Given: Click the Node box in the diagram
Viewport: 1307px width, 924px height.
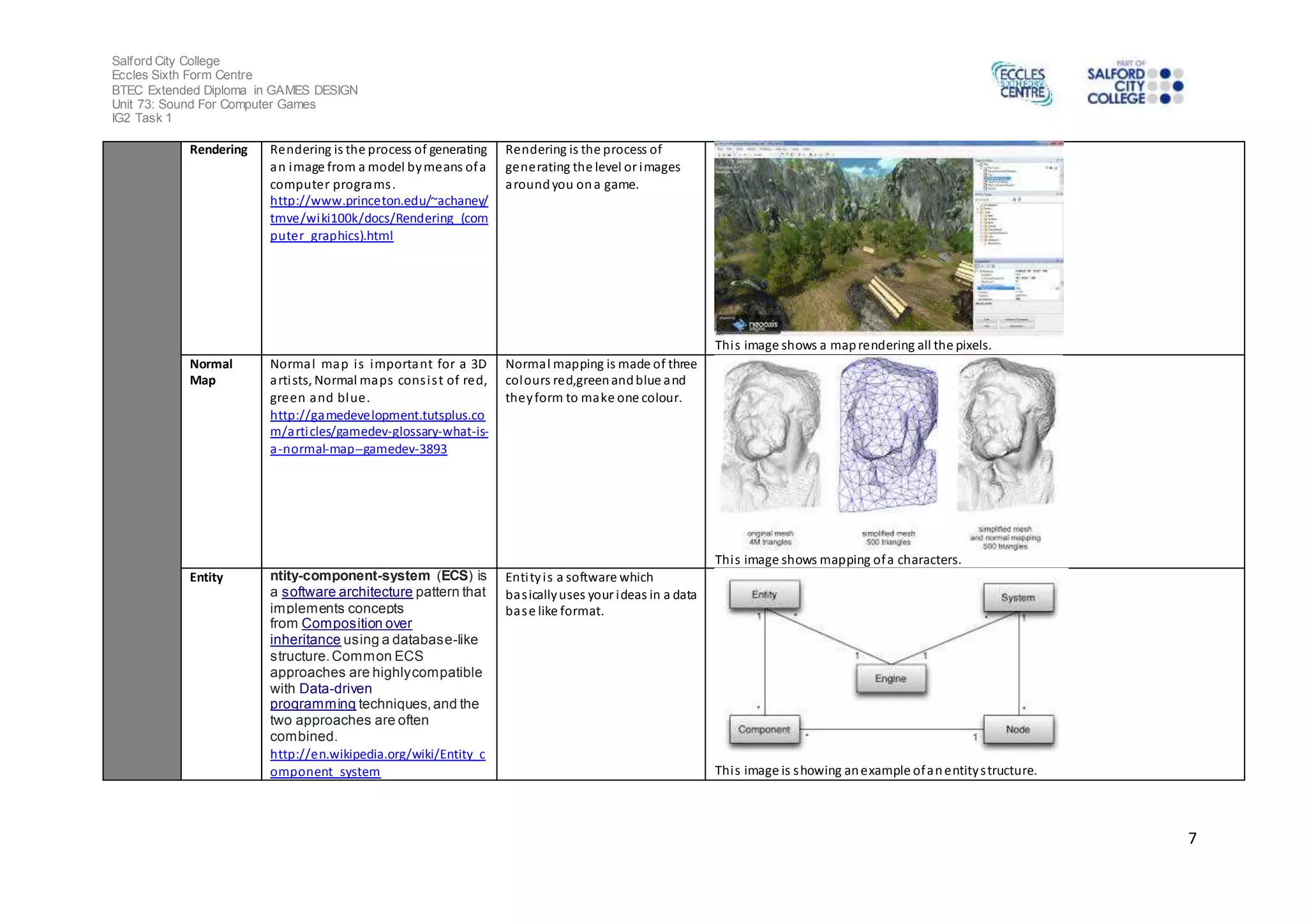Looking at the screenshot, I should (1018, 729).
